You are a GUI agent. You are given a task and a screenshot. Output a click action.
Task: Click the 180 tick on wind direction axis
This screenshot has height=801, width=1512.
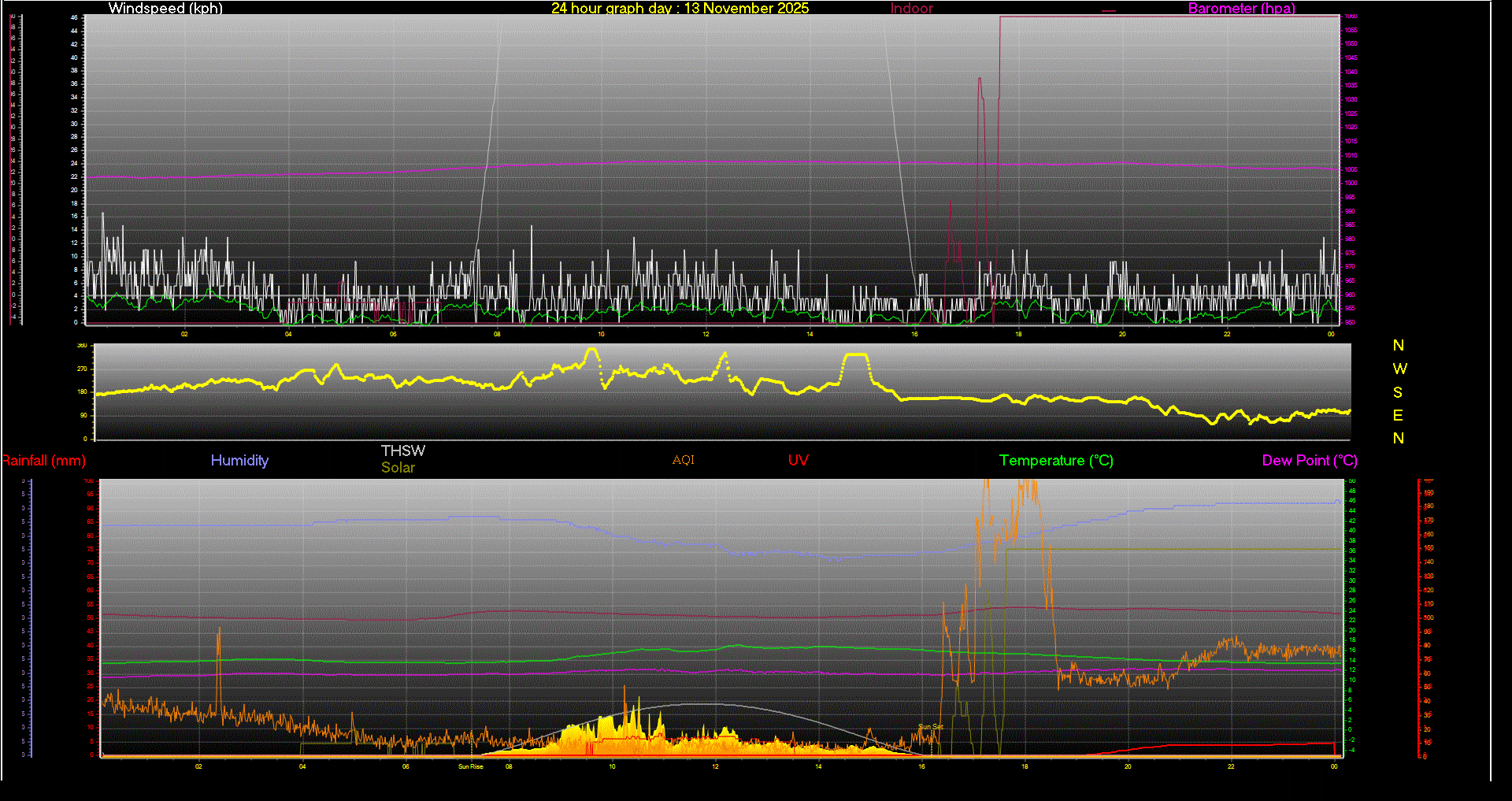coord(82,392)
